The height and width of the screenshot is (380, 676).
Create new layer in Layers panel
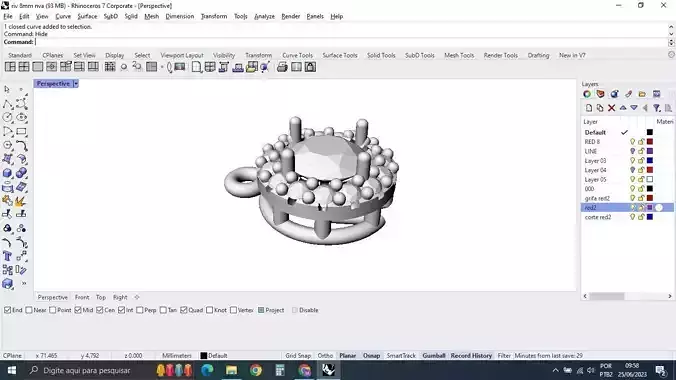589,108
